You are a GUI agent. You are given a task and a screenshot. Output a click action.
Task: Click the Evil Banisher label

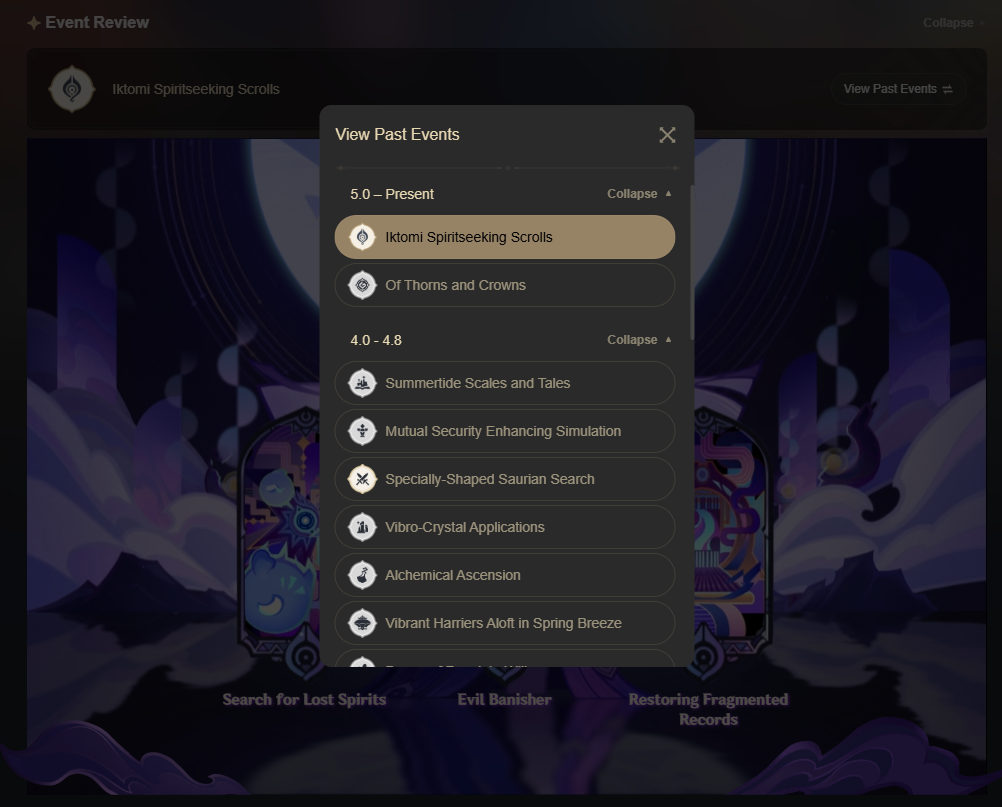tap(505, 700)
